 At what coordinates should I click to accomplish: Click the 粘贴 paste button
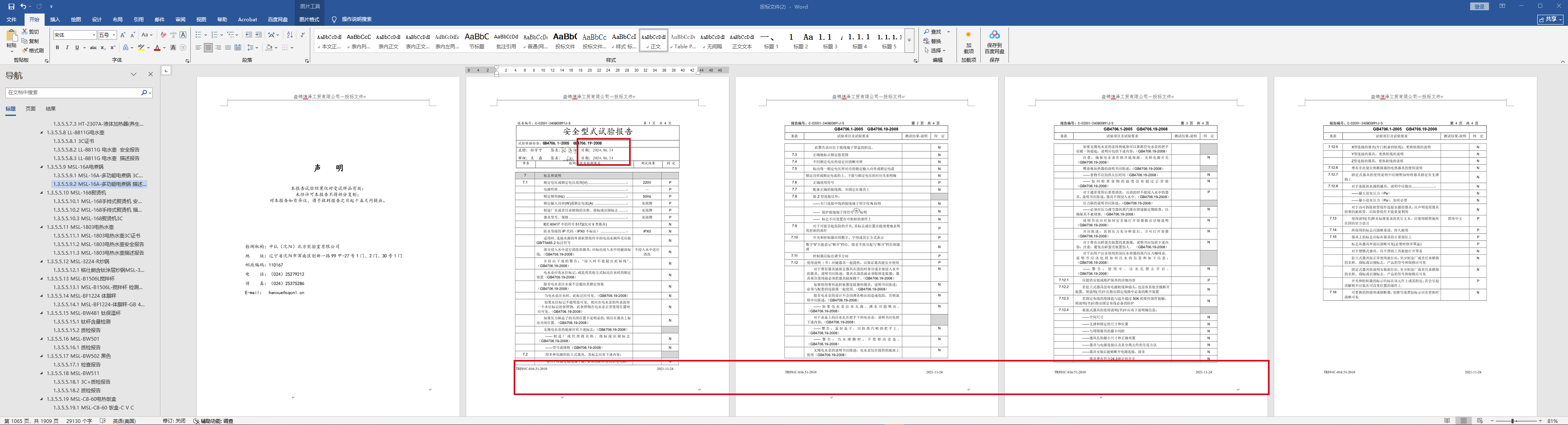coord(11,40)
